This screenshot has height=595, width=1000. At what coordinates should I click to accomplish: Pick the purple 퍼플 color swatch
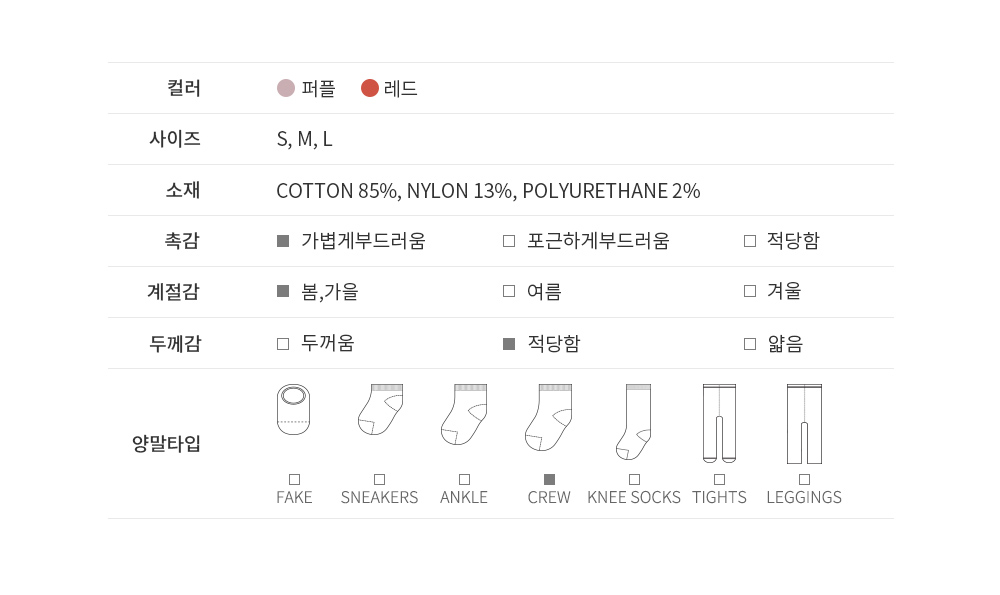[x=286, y=88]
